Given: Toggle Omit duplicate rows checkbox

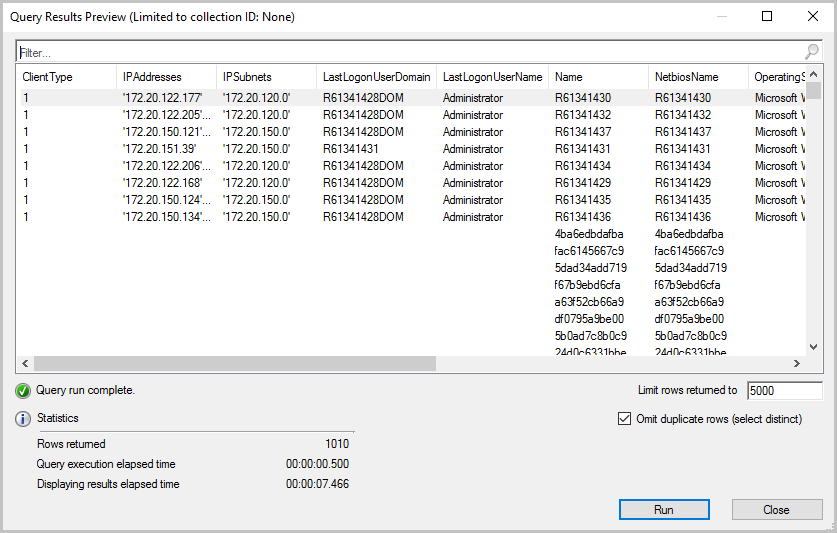Looking at the screenshot, I should [x=625, y=419].
